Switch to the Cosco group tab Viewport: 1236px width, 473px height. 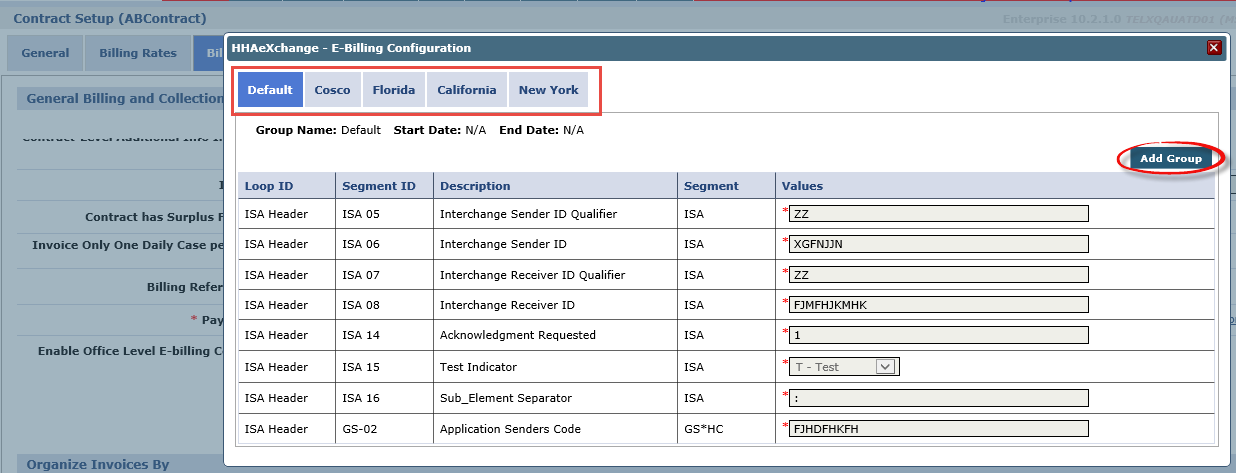332,90
